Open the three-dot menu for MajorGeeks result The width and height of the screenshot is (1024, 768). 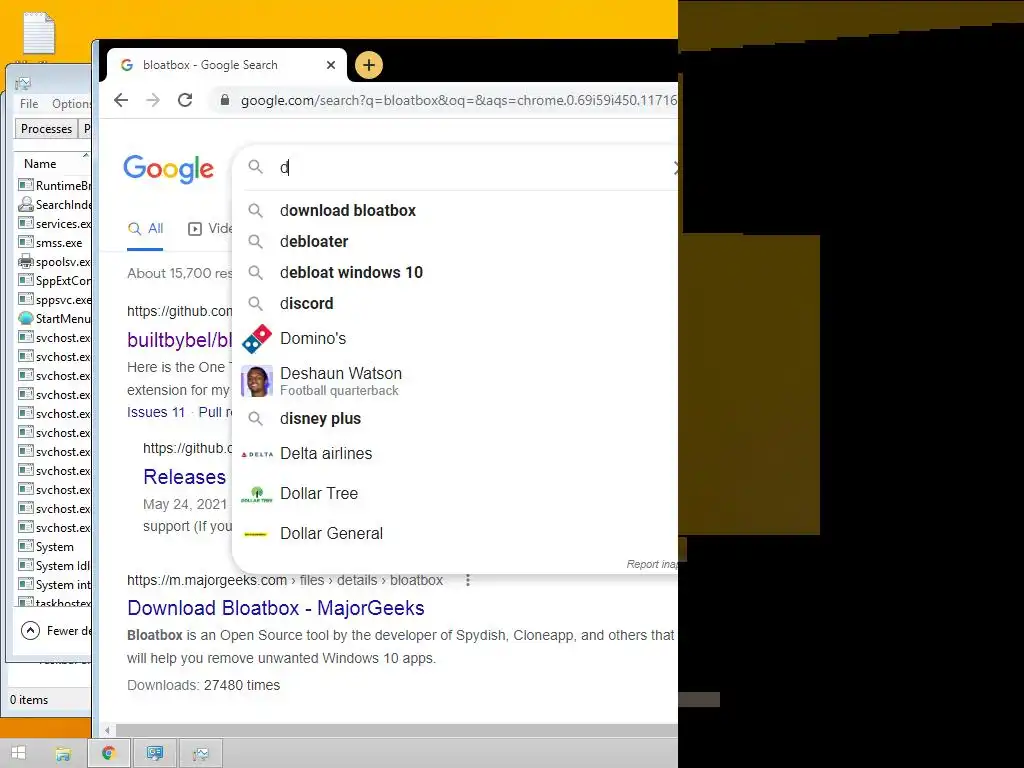[x=468, y=580]
